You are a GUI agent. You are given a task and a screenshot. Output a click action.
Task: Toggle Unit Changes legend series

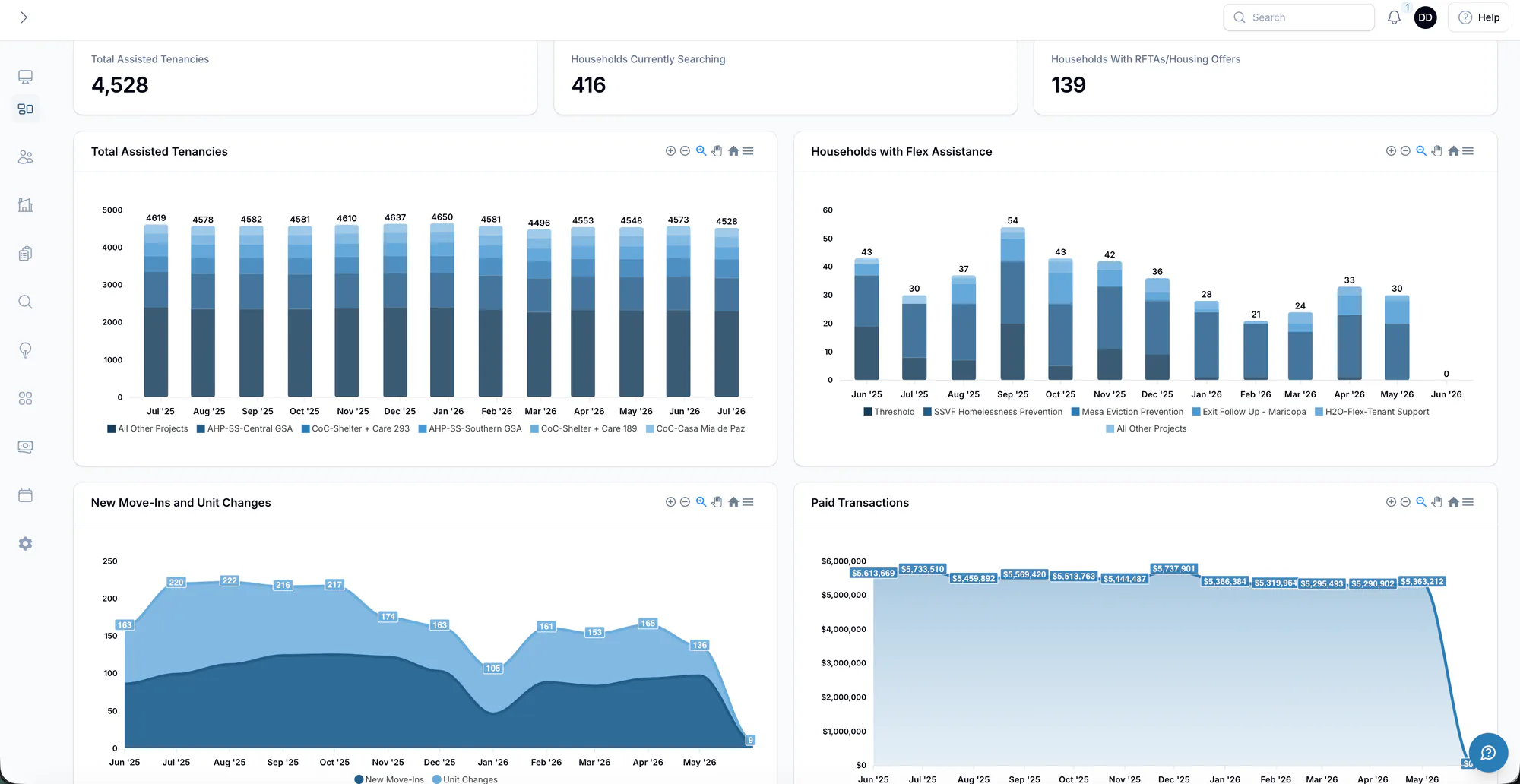pos(465,779)
